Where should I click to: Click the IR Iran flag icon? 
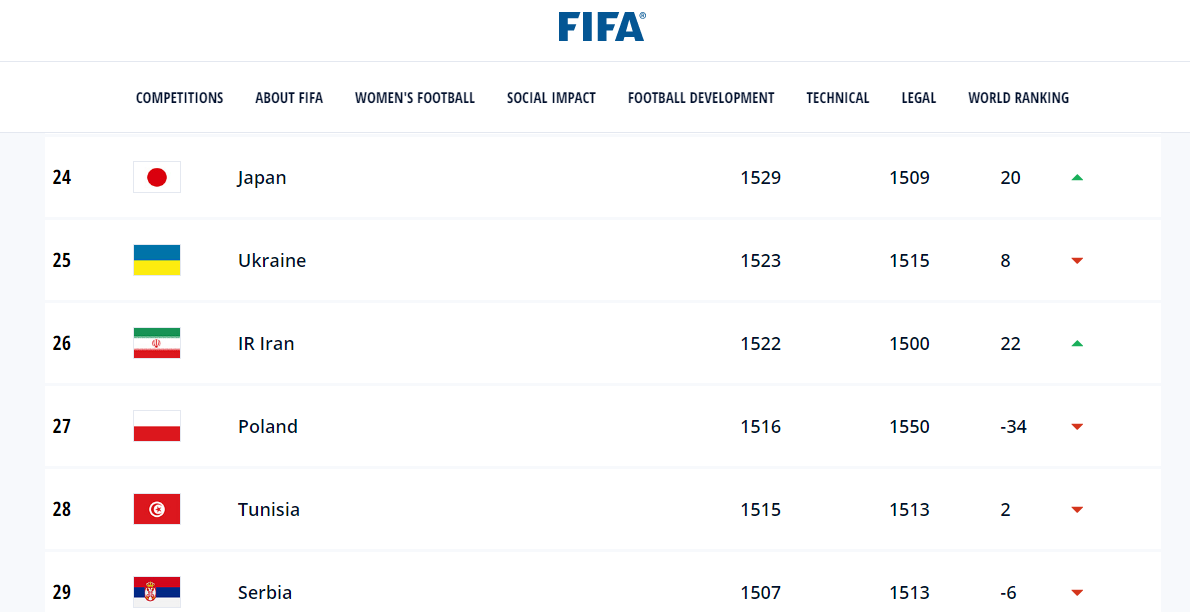pos(157,344)
